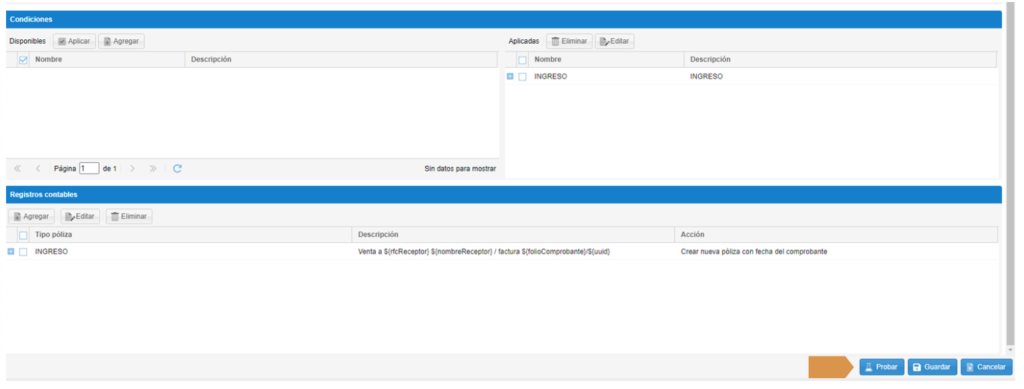Toggle select-all checkbox in Aplicadas header
This screenshot has width=1024, height=389.
pyautogui.click(x=522, y=60)
